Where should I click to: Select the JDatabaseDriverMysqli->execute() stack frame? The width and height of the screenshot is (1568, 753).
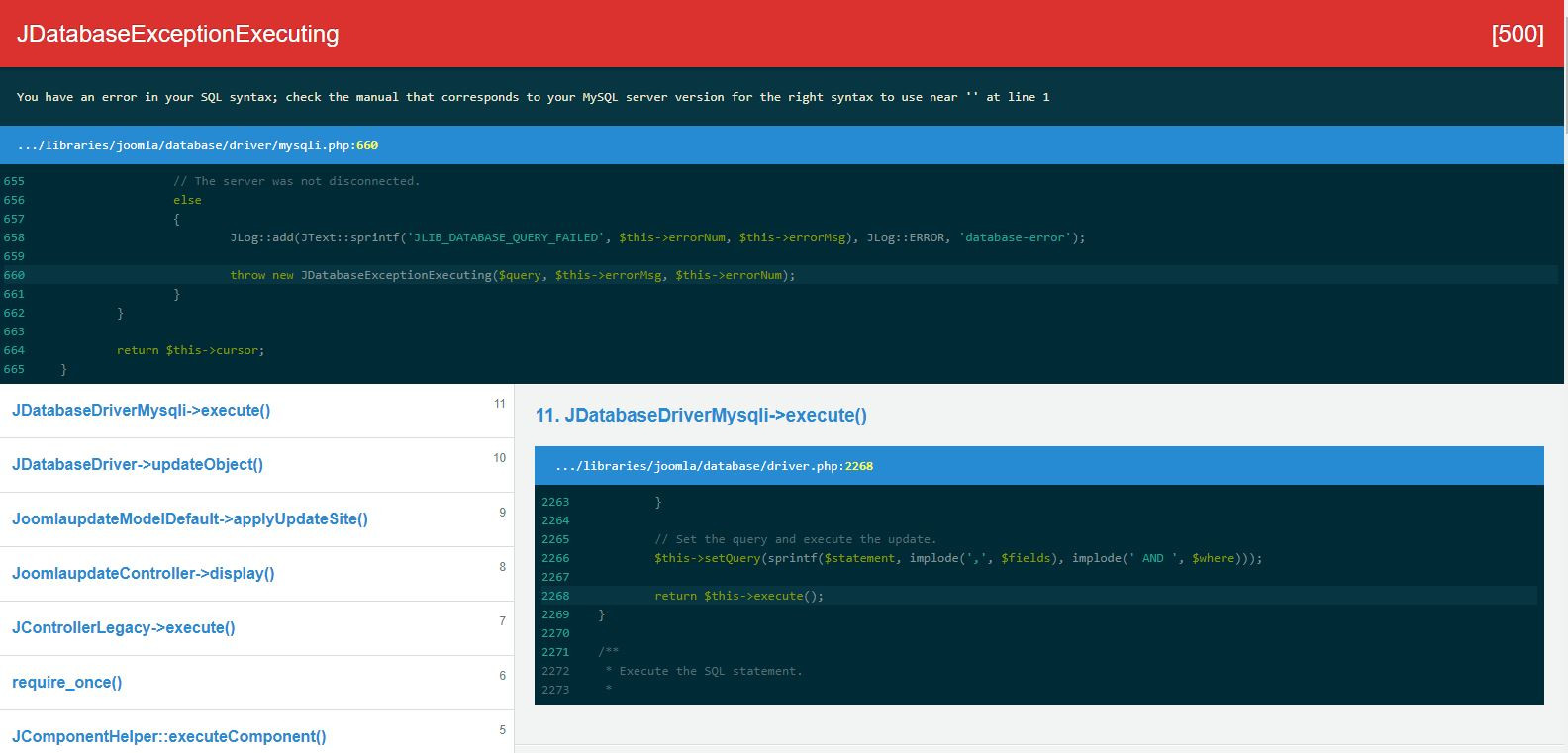pyautogui.click(x=256, y=411)
